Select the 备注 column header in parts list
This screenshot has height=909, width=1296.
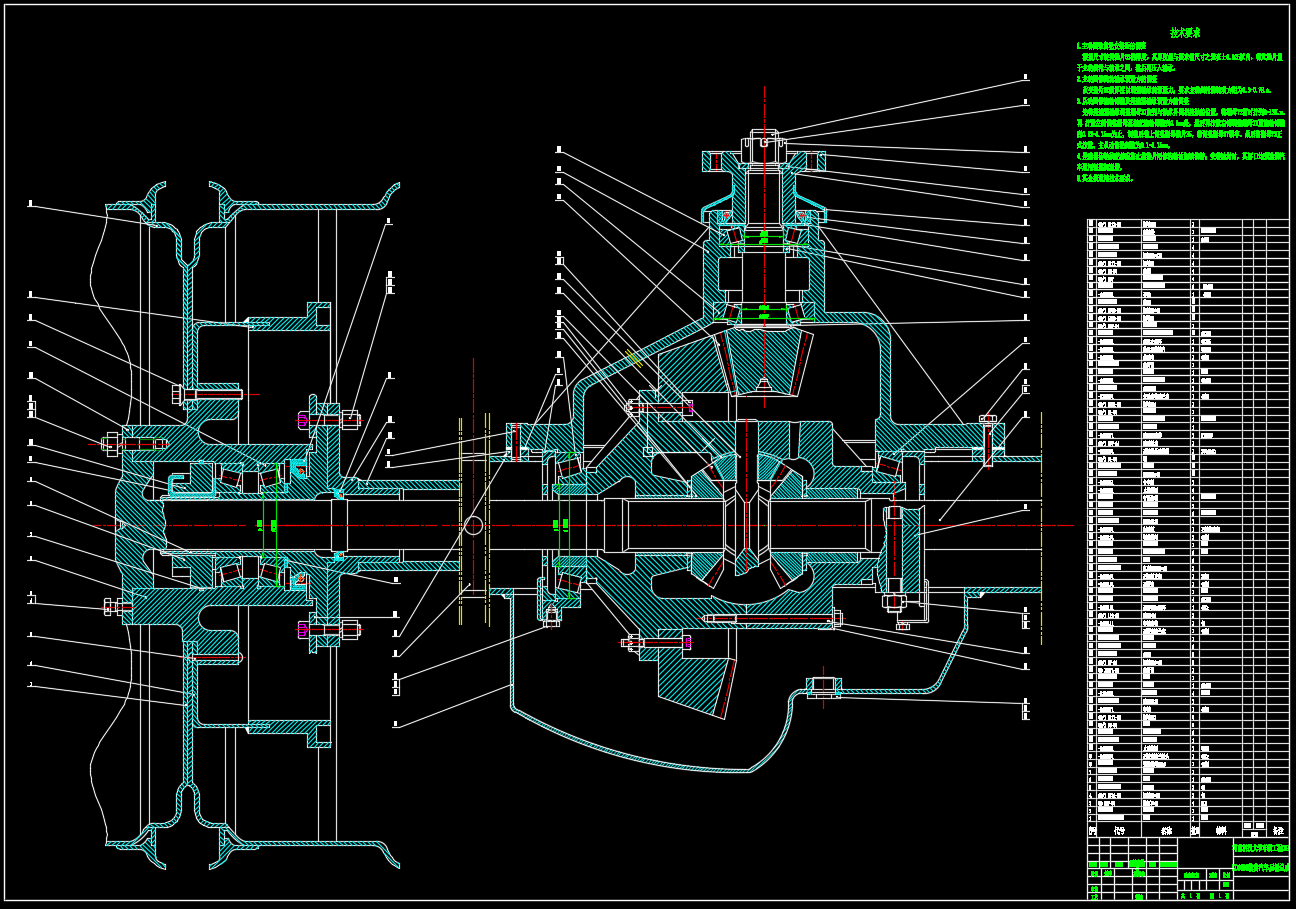[1277, 830]
